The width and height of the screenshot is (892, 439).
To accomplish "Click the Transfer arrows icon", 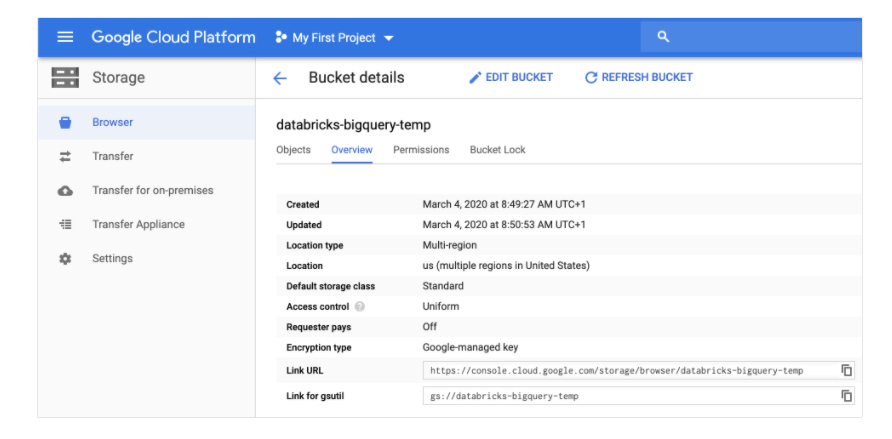I will pyautogui.click(x=65, y=157).
